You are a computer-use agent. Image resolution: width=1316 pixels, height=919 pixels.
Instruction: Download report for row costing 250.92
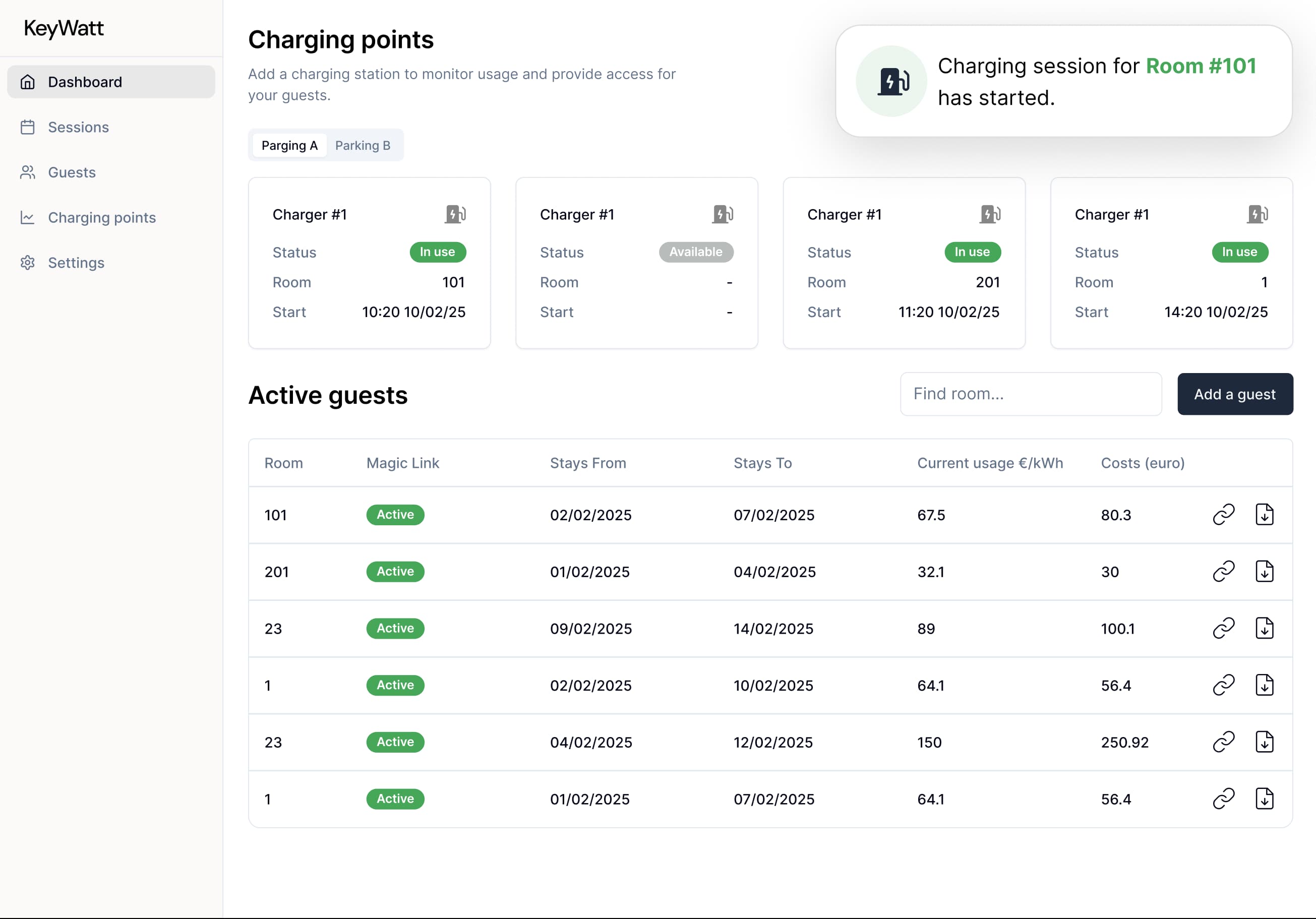pyautogui.click(x=1265, y=742)
